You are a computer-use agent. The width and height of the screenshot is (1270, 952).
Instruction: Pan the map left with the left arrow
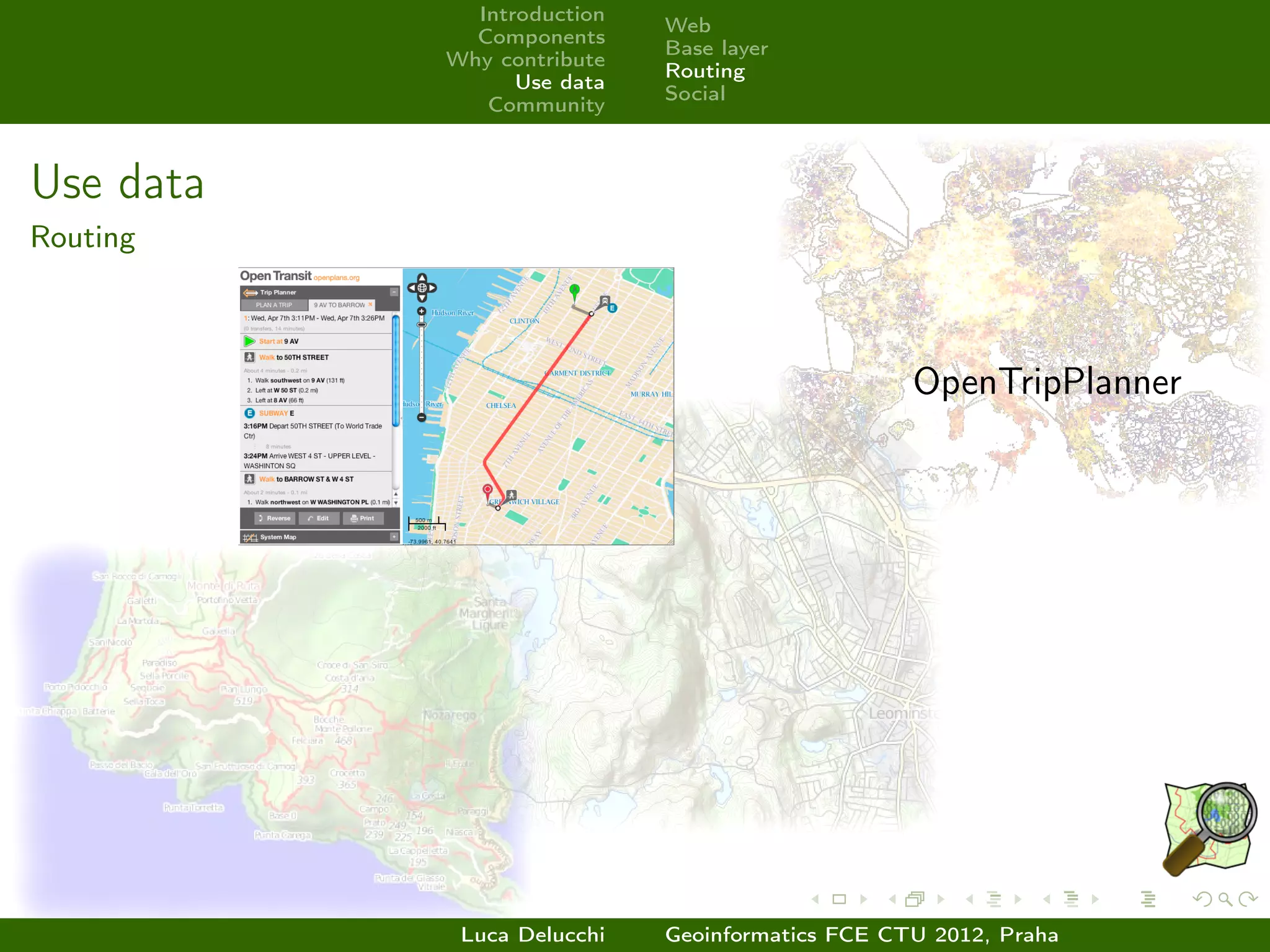coord(411,288)
